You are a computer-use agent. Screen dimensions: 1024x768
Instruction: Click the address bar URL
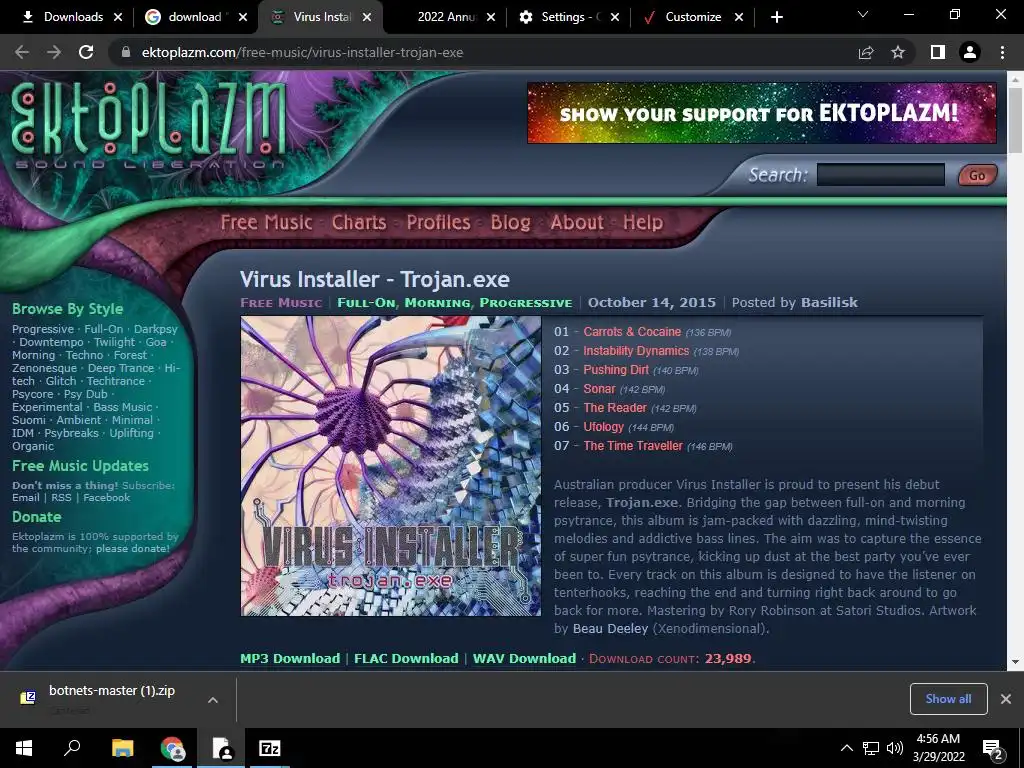point(302,52)
